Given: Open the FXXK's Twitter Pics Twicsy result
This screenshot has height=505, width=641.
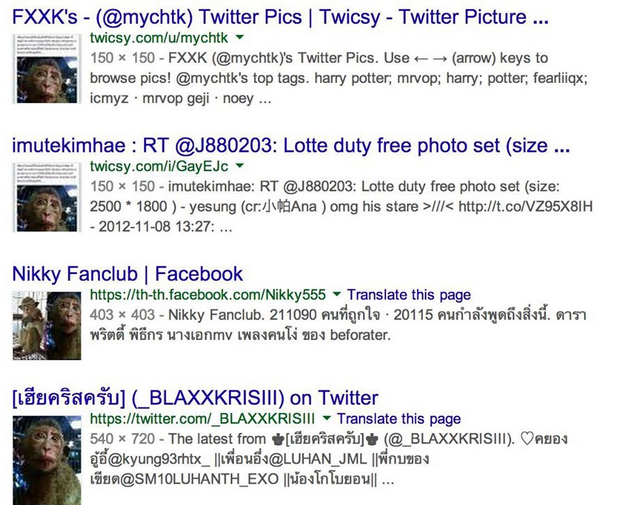Looking at the screenshot, I should click(280, 17).
